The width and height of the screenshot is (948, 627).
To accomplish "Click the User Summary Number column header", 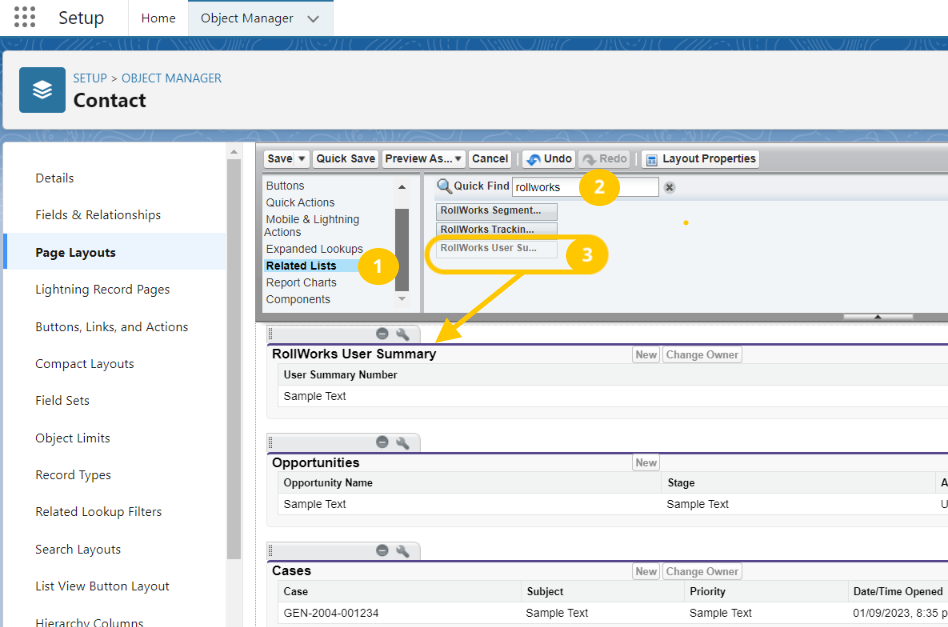I will tap(340, 375).
